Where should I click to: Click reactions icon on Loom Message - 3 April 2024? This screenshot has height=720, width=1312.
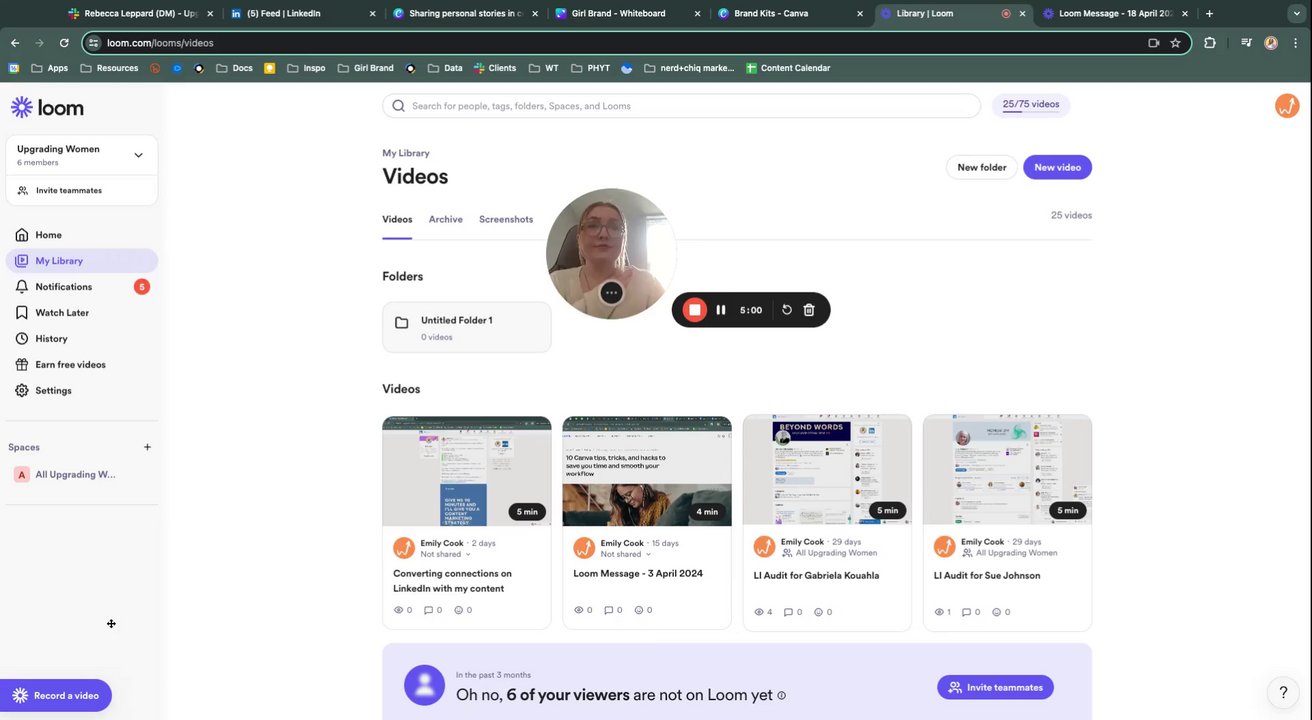(x=639, y=610)
